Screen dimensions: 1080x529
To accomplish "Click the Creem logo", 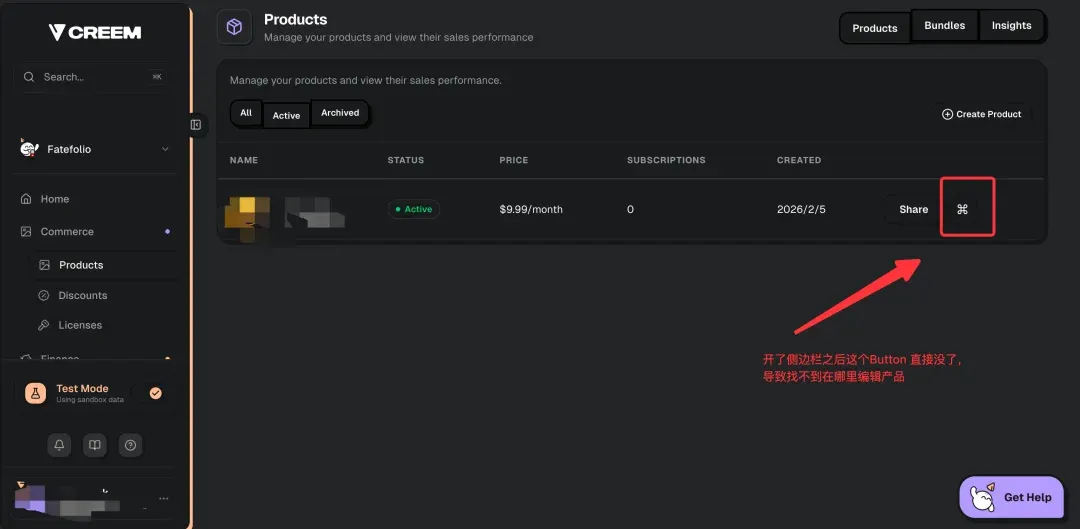I will tap(95, 32).
